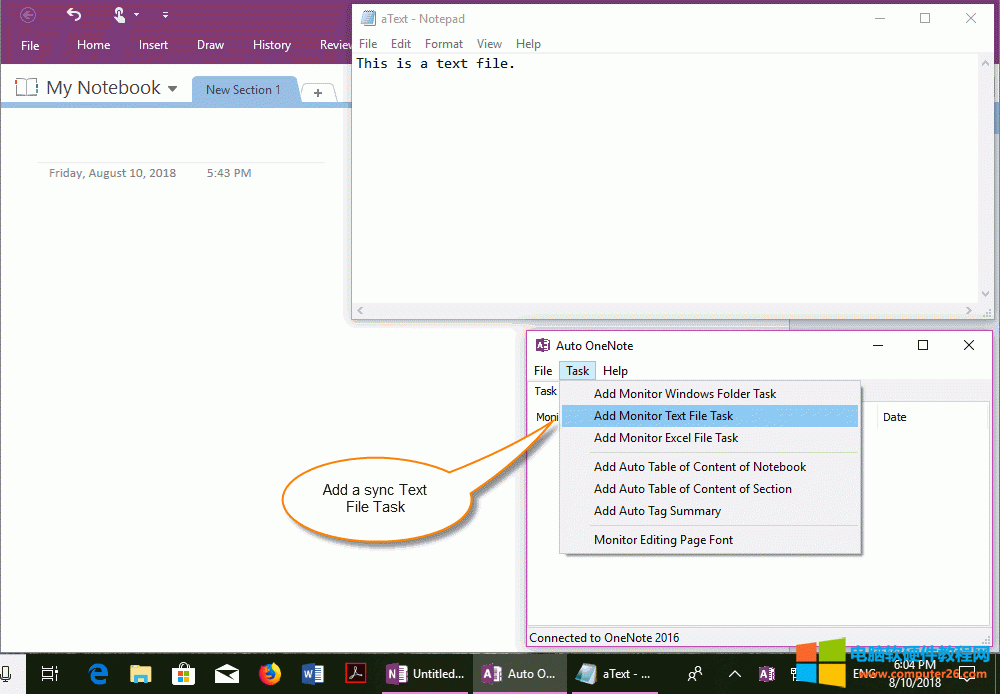The height and width of the screenshot is (694, 1000).
Task: Click the Back navigation arrow in OneNote
Action: click(x=27, y=14)
